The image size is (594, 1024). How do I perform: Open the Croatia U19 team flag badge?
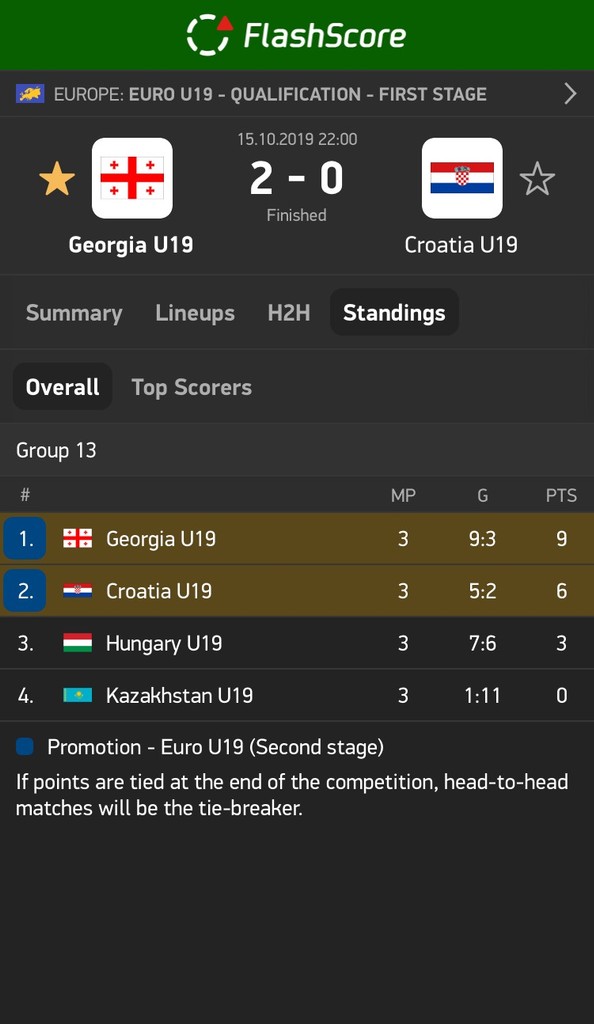click(462, 178)
